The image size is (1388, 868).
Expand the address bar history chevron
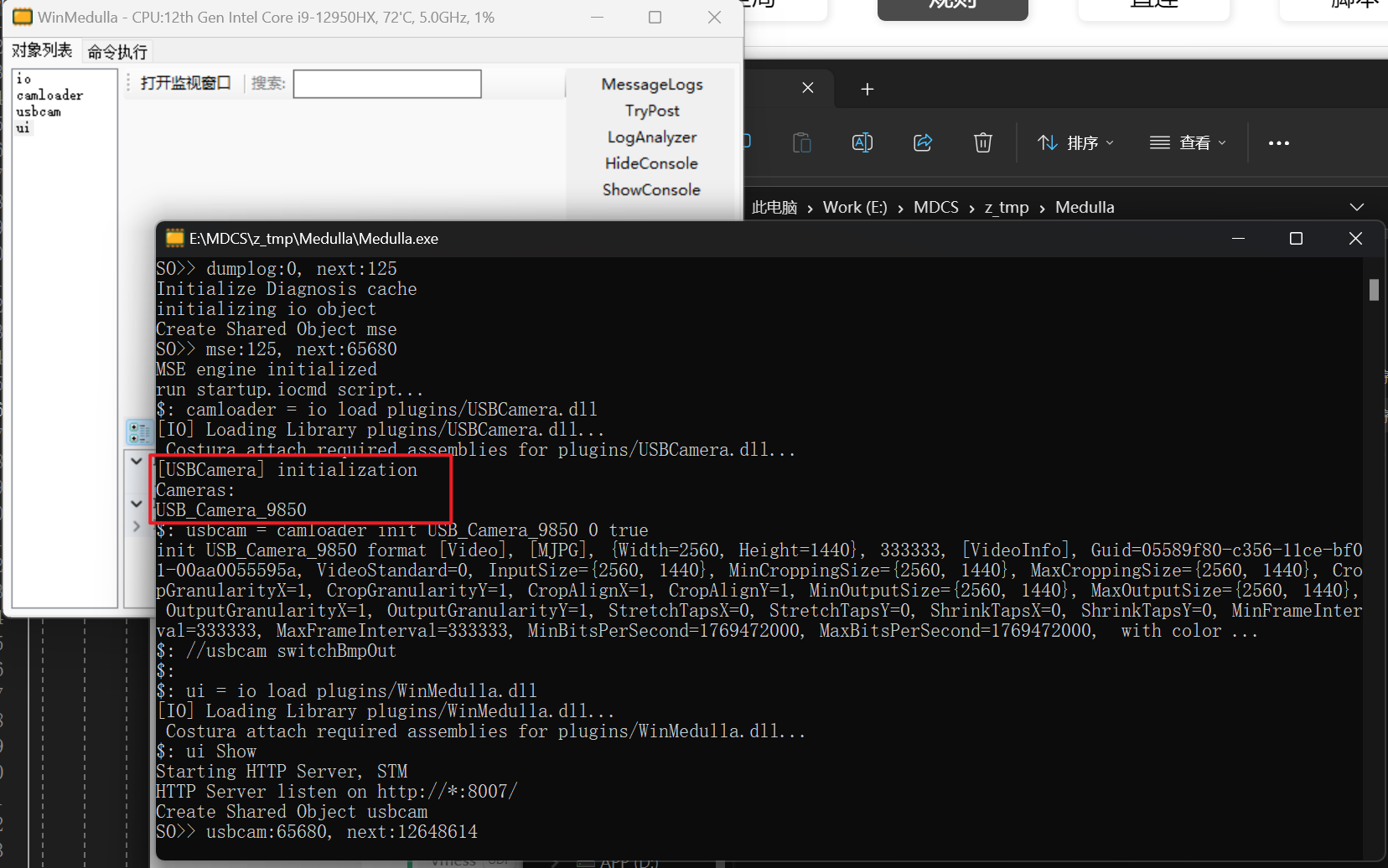1356,207
